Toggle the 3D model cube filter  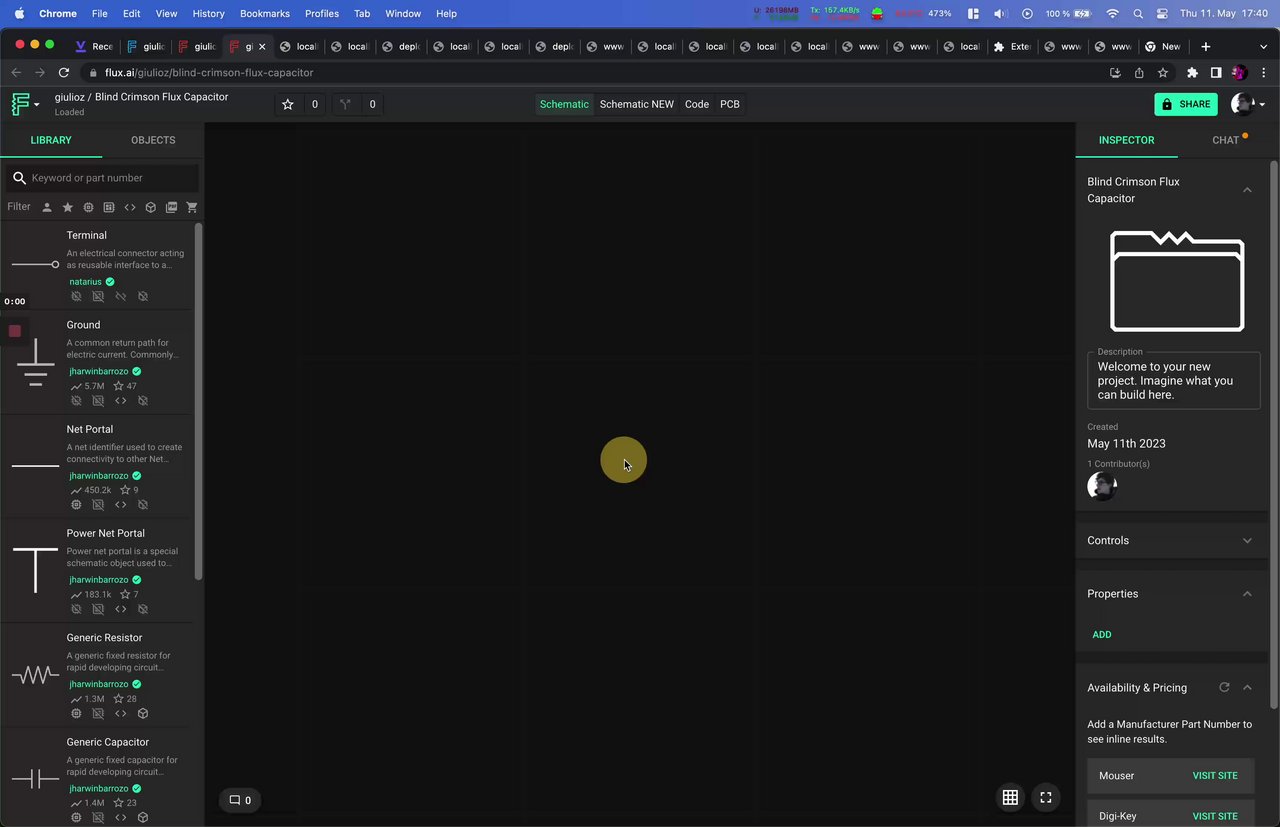pos(150,207)
